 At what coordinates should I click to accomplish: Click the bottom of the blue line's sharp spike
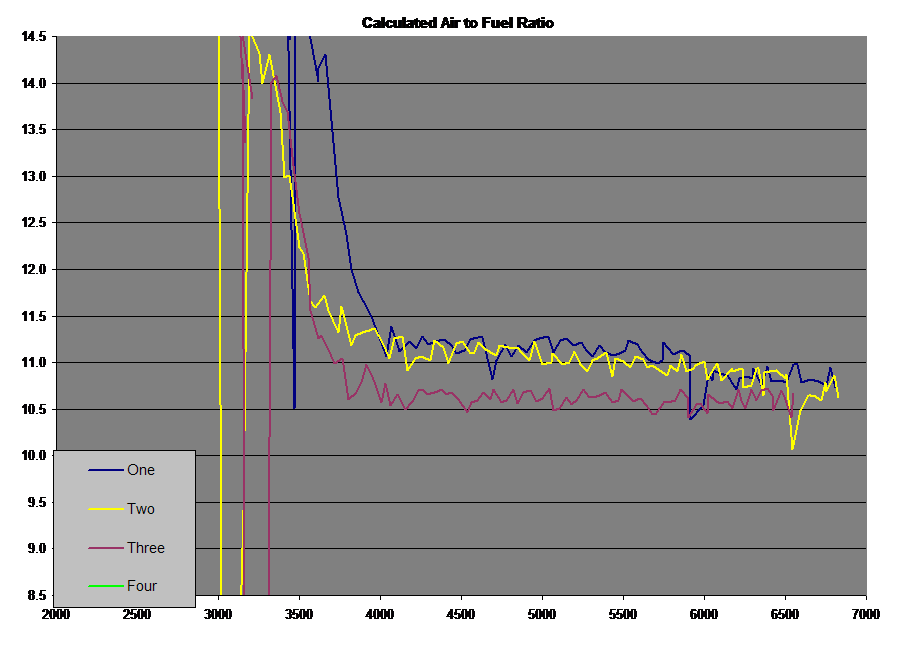[294, 407]
